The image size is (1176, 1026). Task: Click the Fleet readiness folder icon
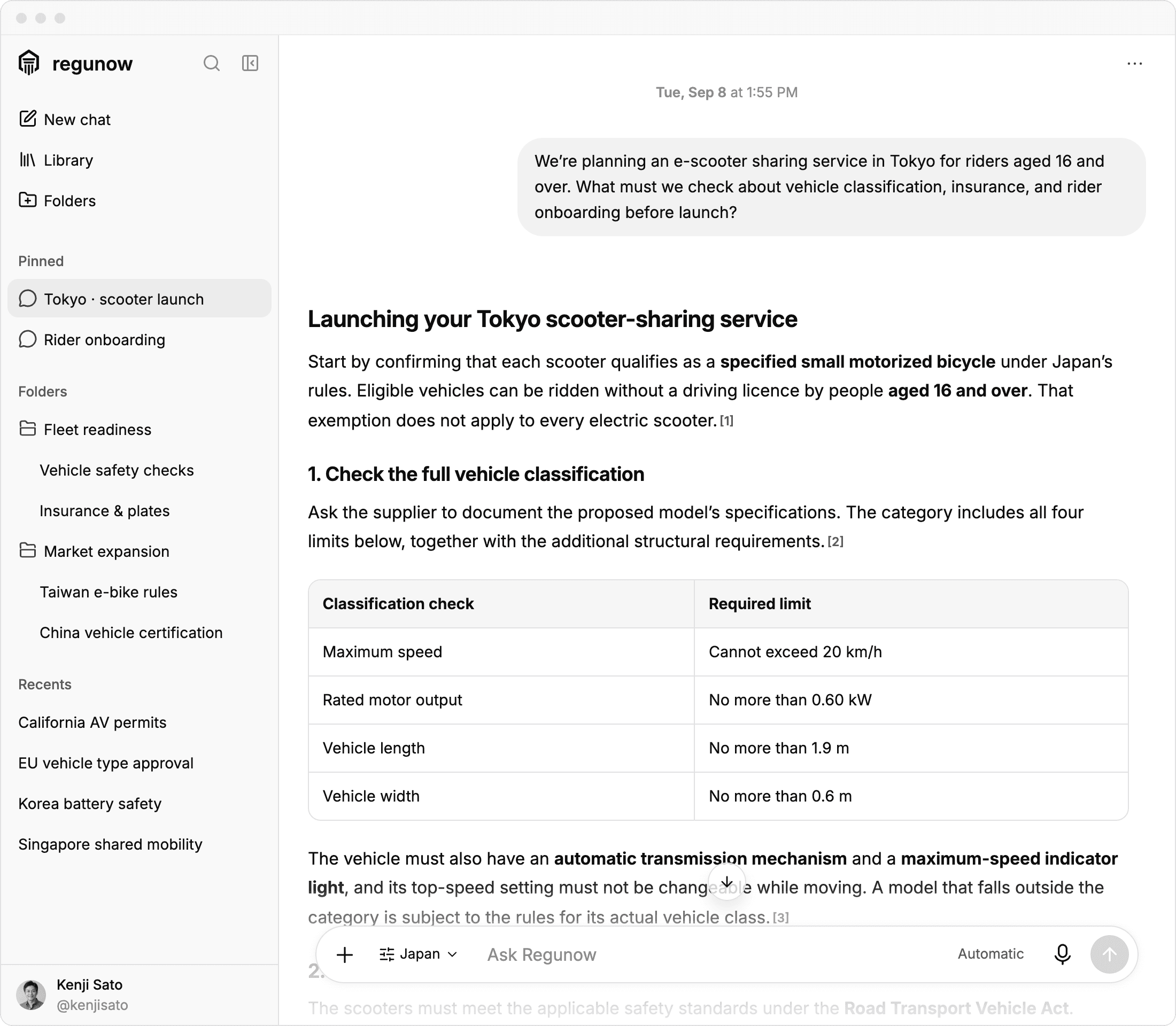point(27,429)
